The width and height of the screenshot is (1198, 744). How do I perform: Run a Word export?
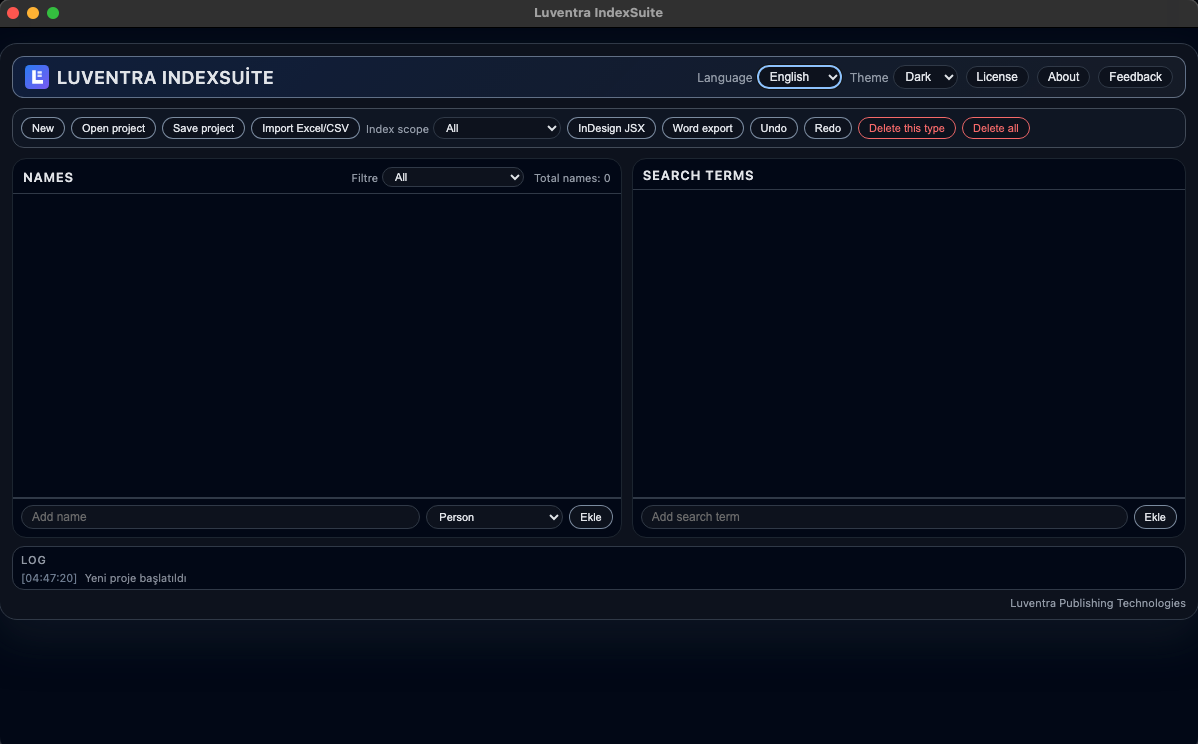tap(703, 128)
